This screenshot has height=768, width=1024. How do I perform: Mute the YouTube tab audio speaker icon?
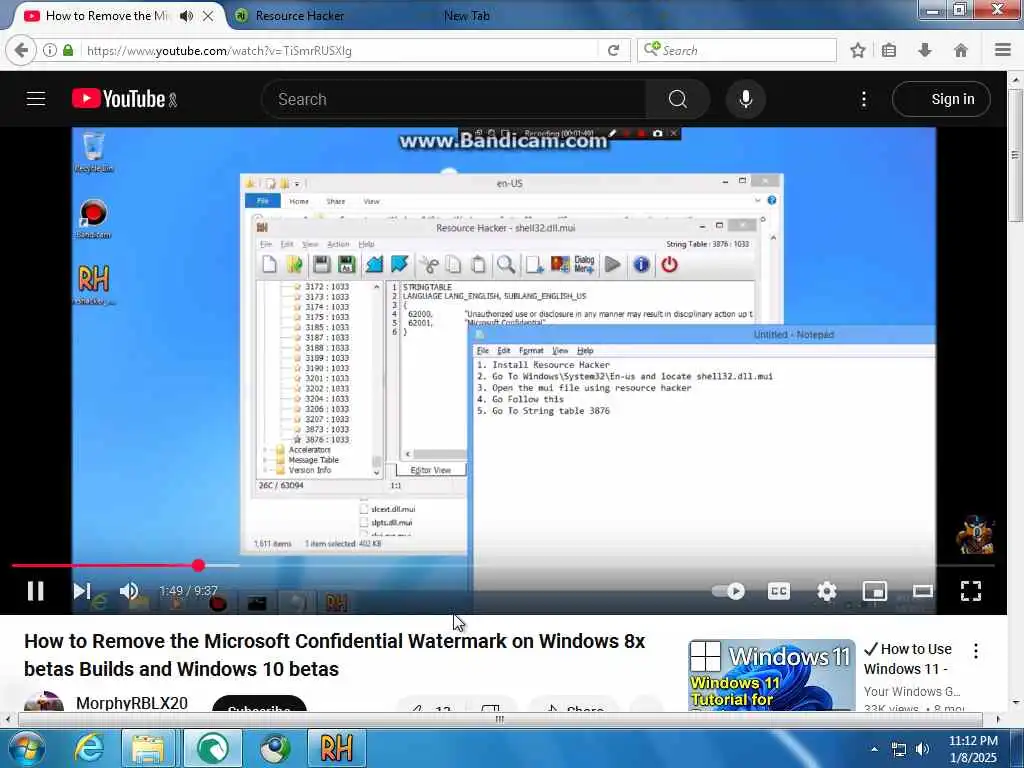pyautogui.click(x=186, y=16)
